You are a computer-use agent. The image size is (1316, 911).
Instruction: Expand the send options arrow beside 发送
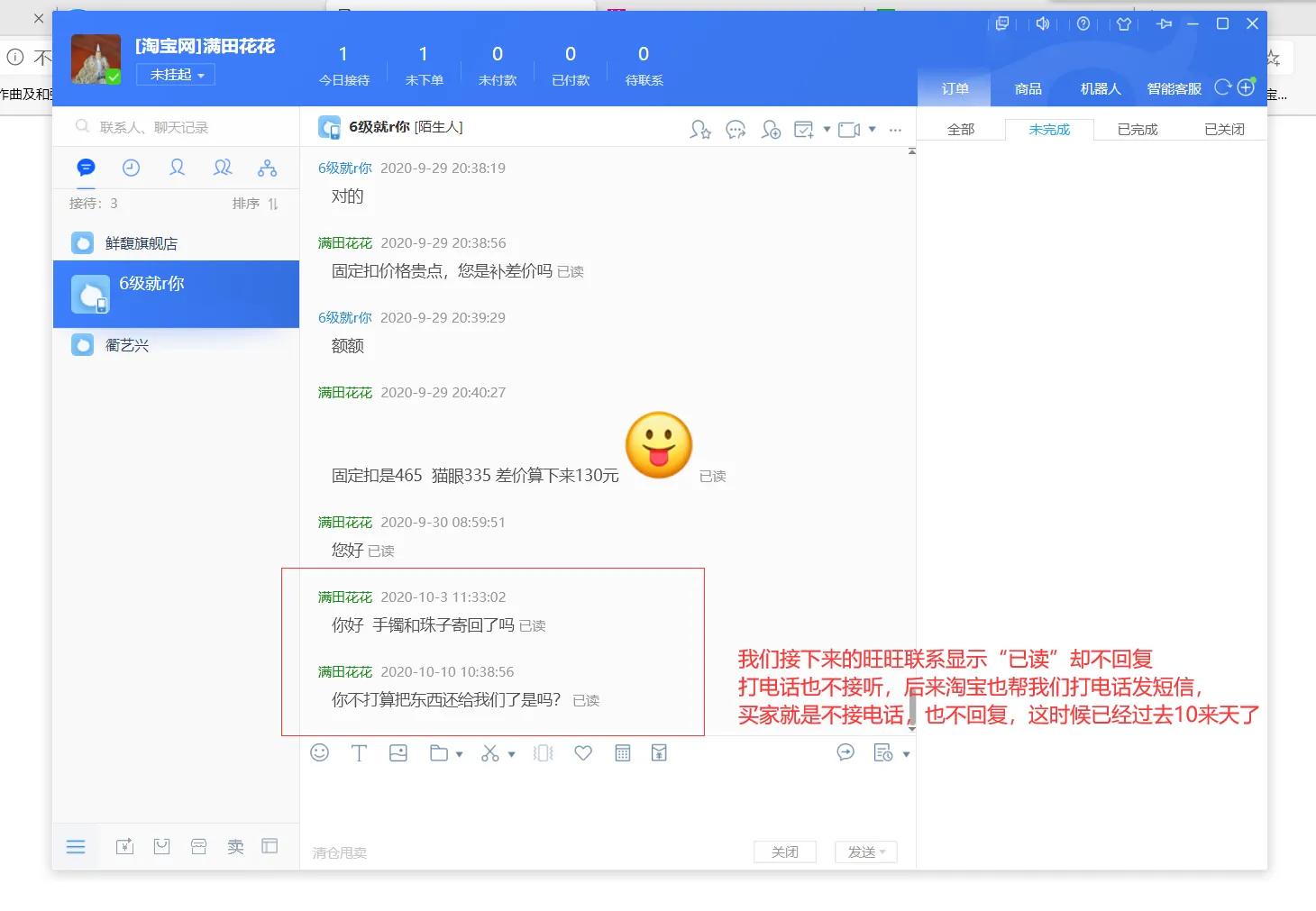coord(882,851)
